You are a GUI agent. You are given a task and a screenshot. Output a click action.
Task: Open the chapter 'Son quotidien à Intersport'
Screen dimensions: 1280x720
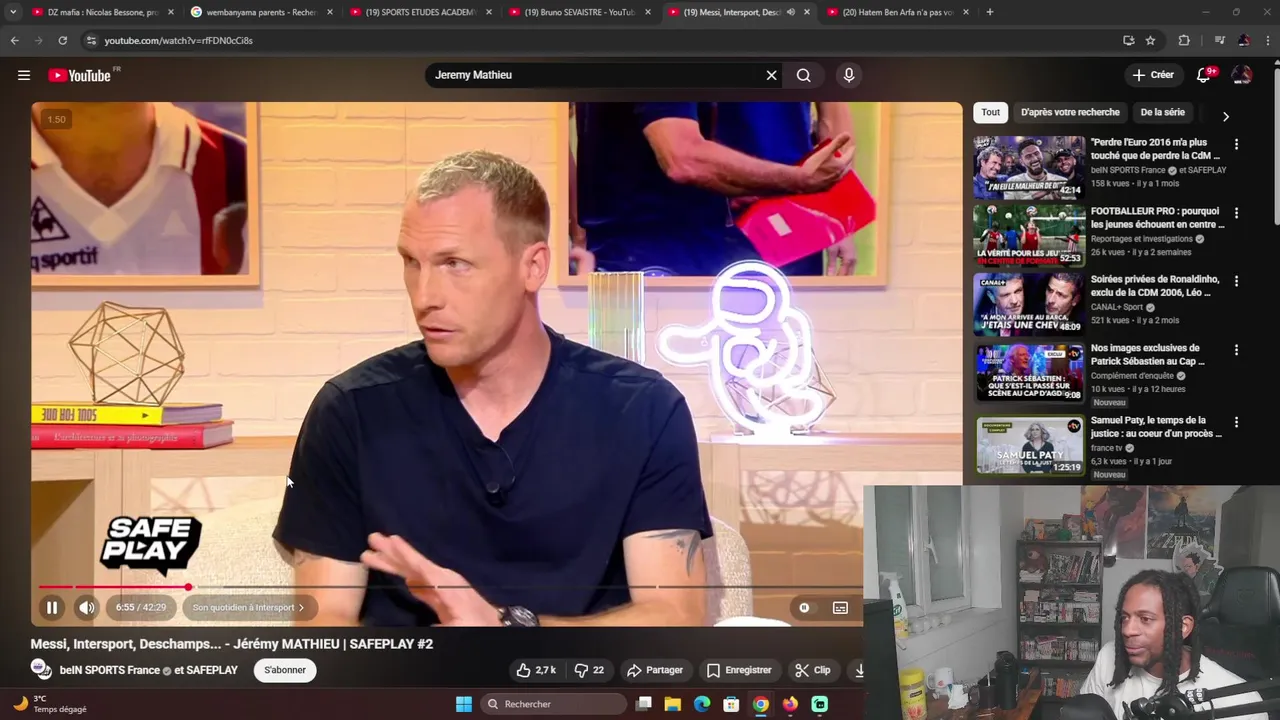pyautogui.click(x=248, y=607)
